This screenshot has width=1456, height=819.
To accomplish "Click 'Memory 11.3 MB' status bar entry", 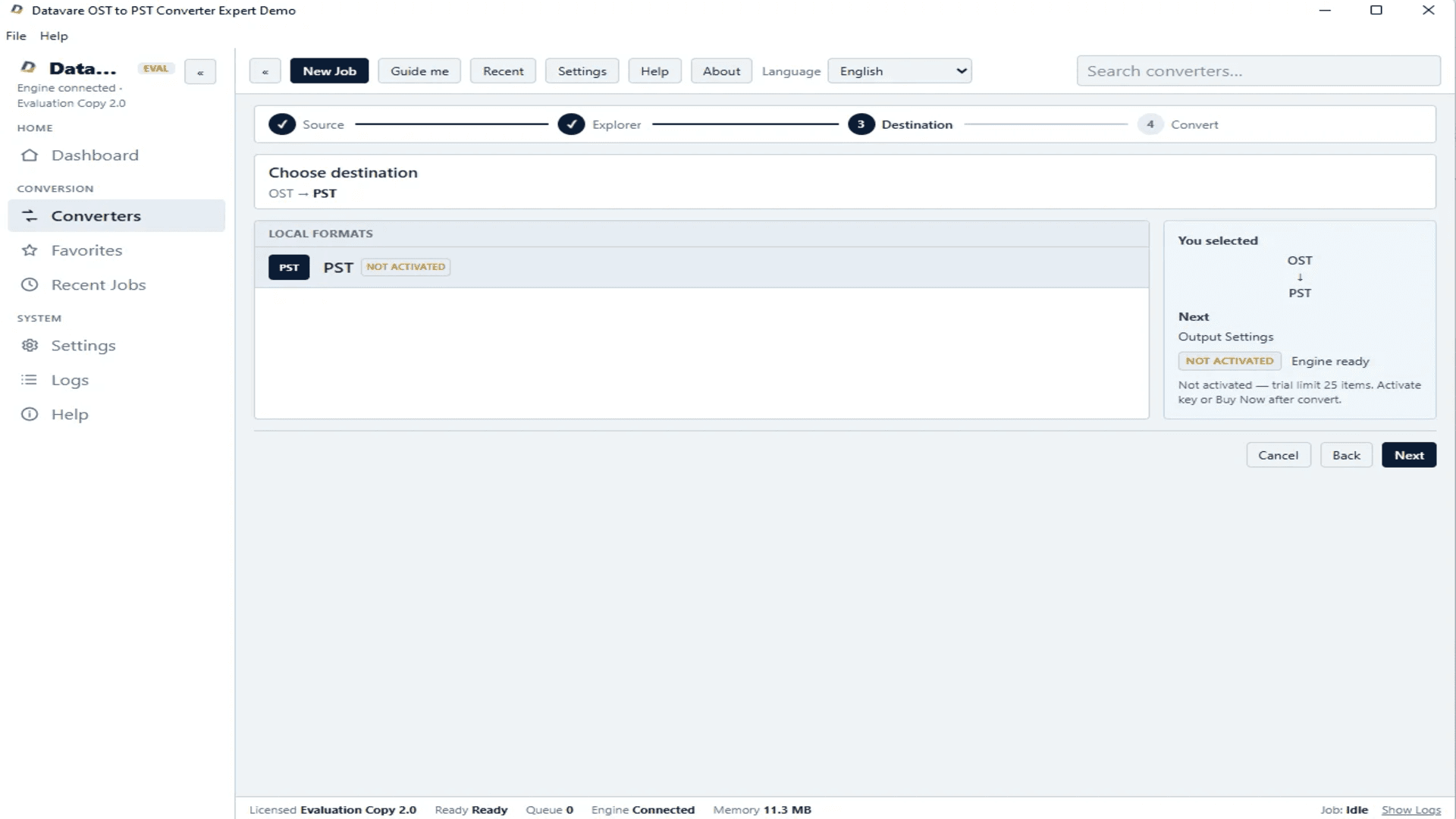I will (762, 810).
